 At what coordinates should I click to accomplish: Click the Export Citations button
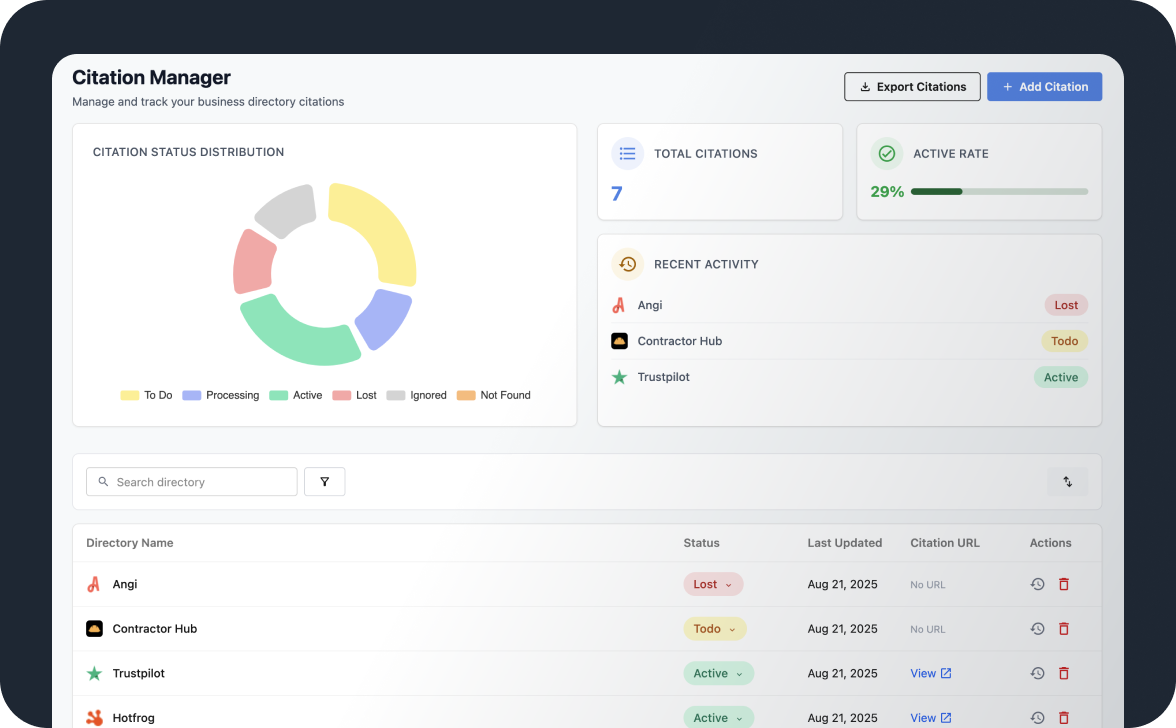click(x=912, y=87)
